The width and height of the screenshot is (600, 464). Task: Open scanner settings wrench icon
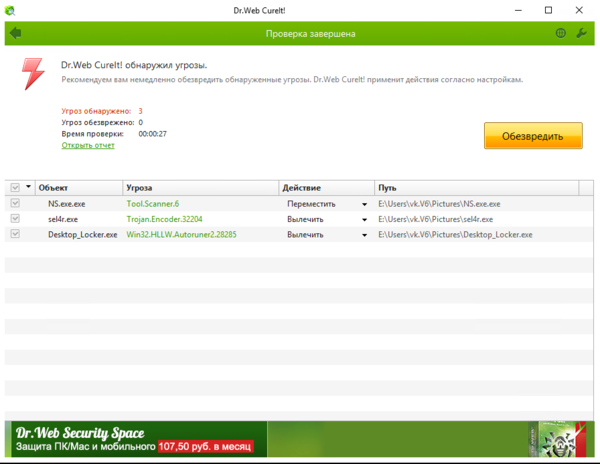581,33
